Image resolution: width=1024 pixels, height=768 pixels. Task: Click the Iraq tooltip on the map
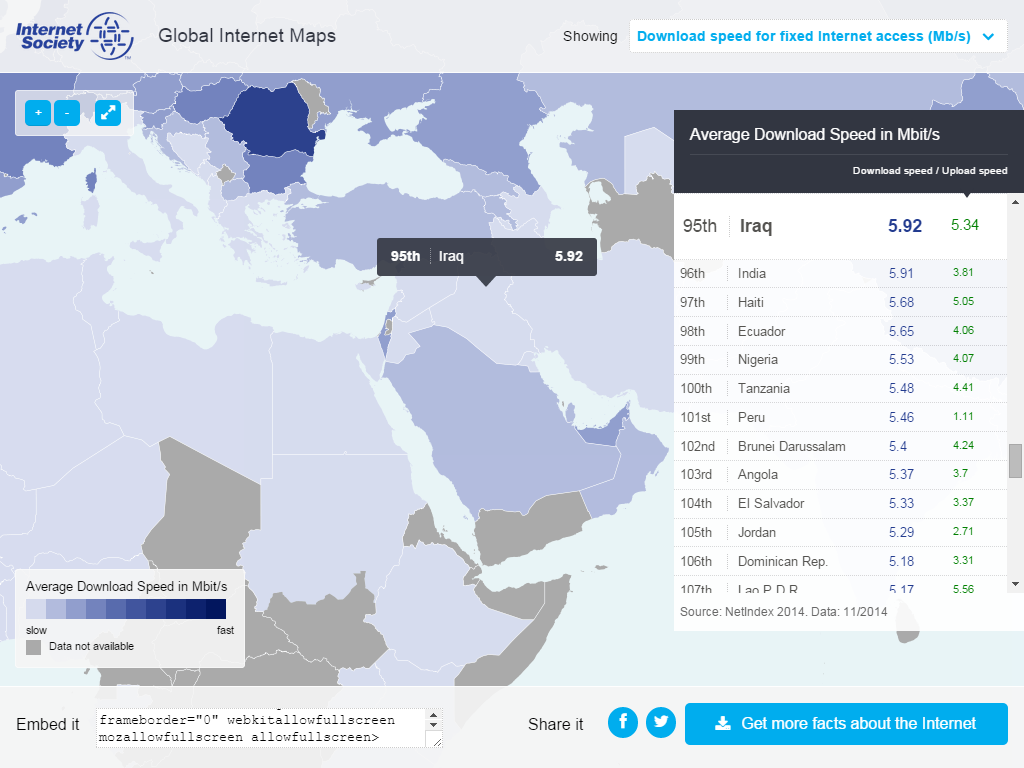(485, 256)
